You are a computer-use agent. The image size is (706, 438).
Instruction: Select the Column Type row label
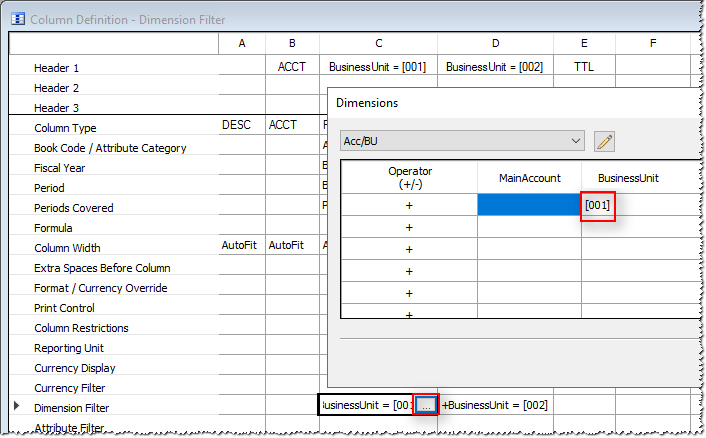pos(65,128)
